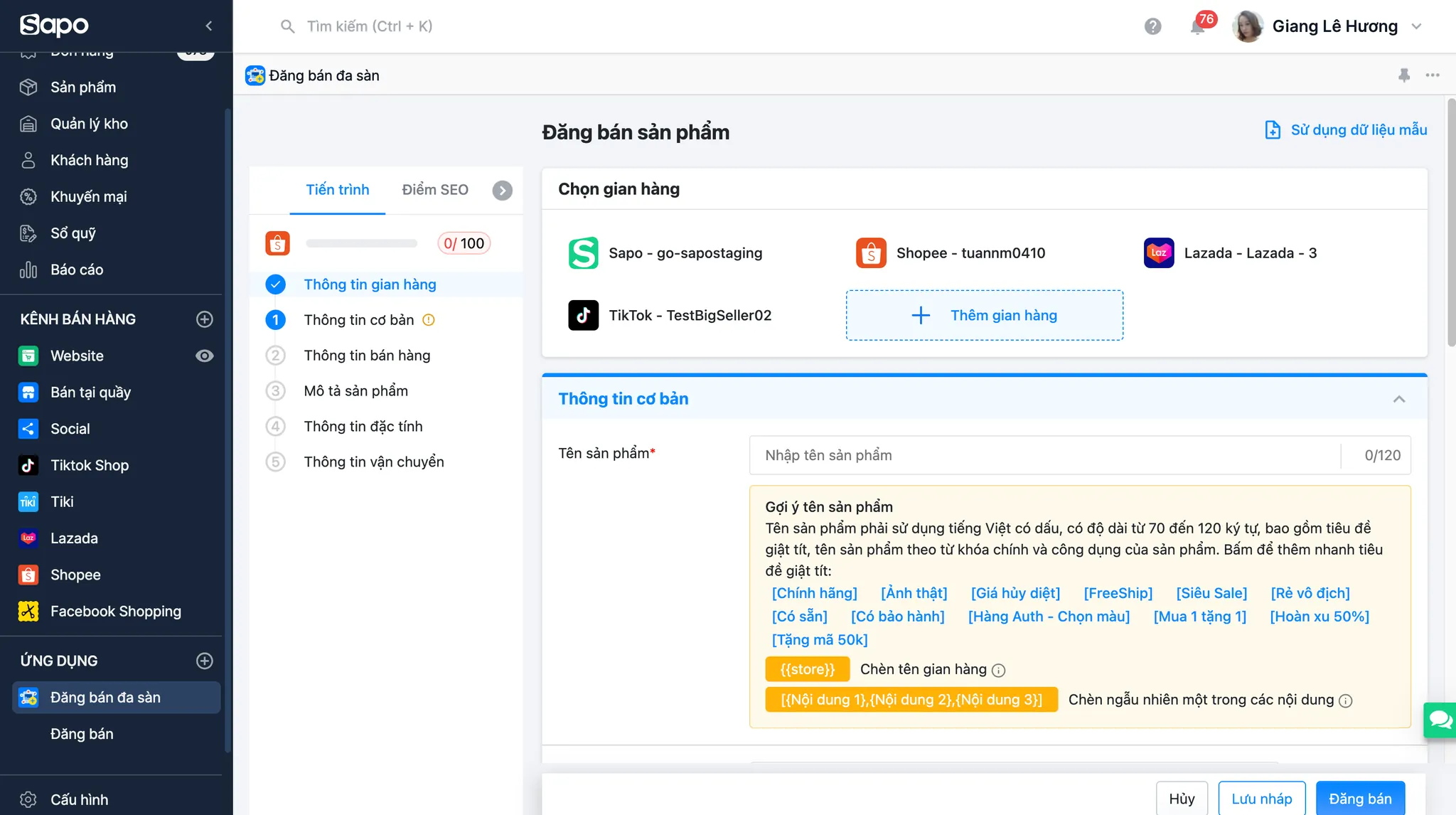Open the live chat support widget
The image size is (1456, 815).
(x=1440, y=720)
